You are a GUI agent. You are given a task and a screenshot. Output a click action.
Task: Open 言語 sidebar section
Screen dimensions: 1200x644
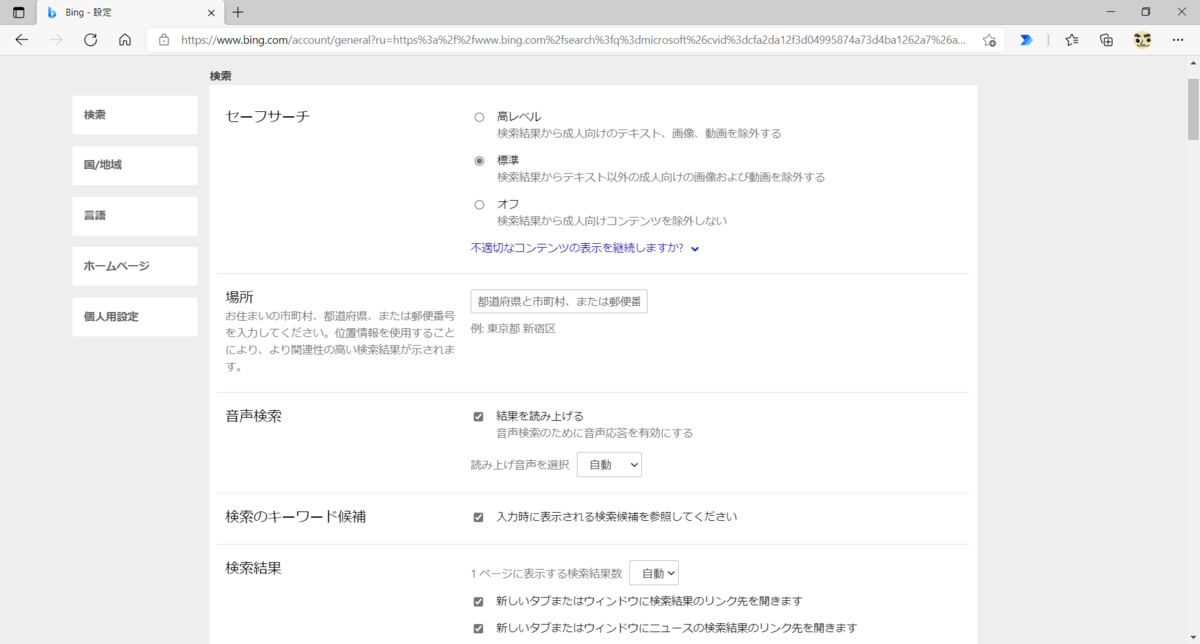[135, 216]
